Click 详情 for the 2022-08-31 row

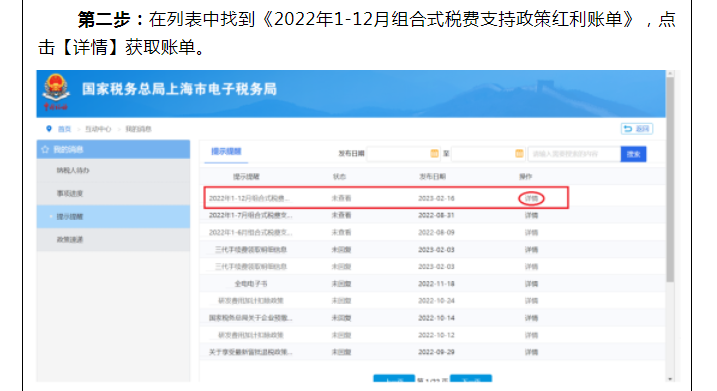[531, 215]
